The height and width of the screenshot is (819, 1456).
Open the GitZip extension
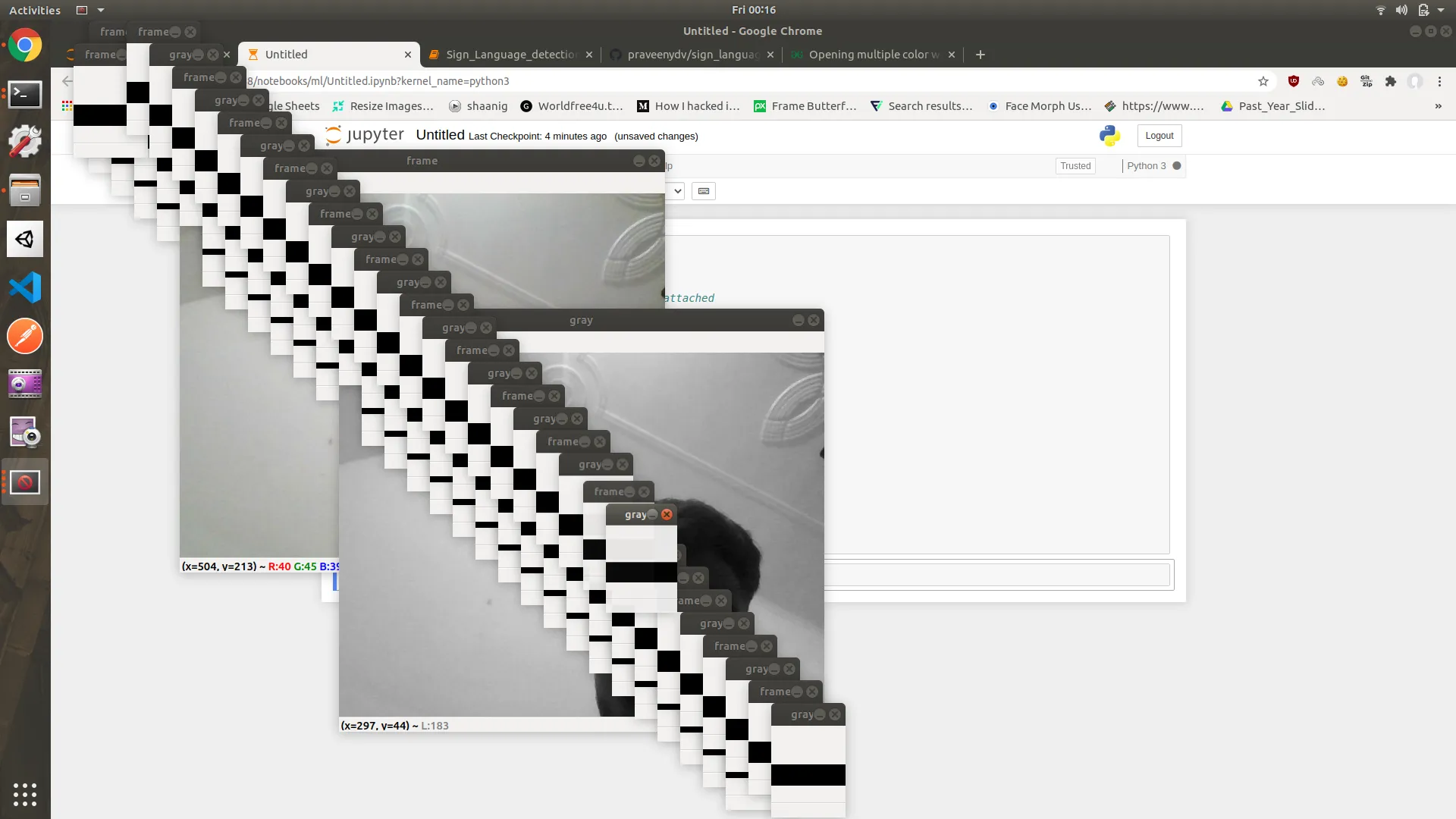1367,82
